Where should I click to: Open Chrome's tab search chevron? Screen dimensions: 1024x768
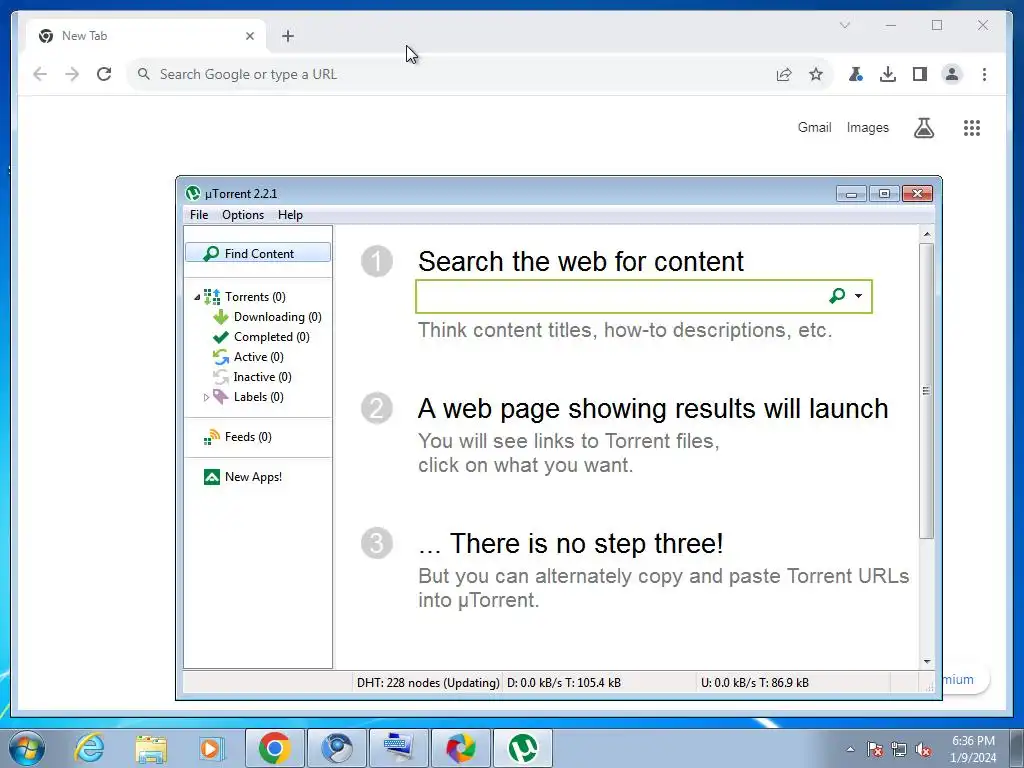coord(844,25)
